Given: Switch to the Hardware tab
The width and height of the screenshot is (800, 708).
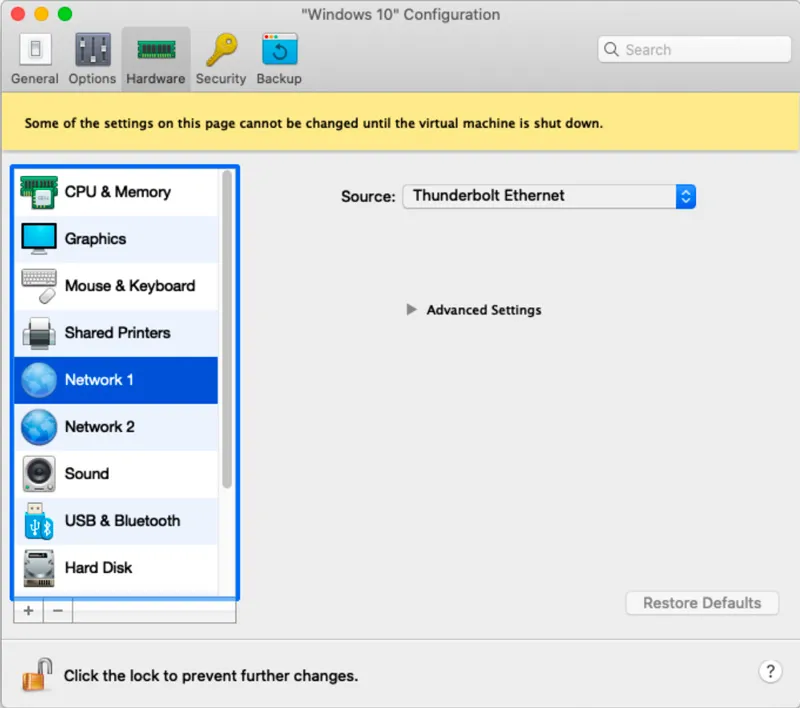Looking at the screenshot, I should [156, 59].
